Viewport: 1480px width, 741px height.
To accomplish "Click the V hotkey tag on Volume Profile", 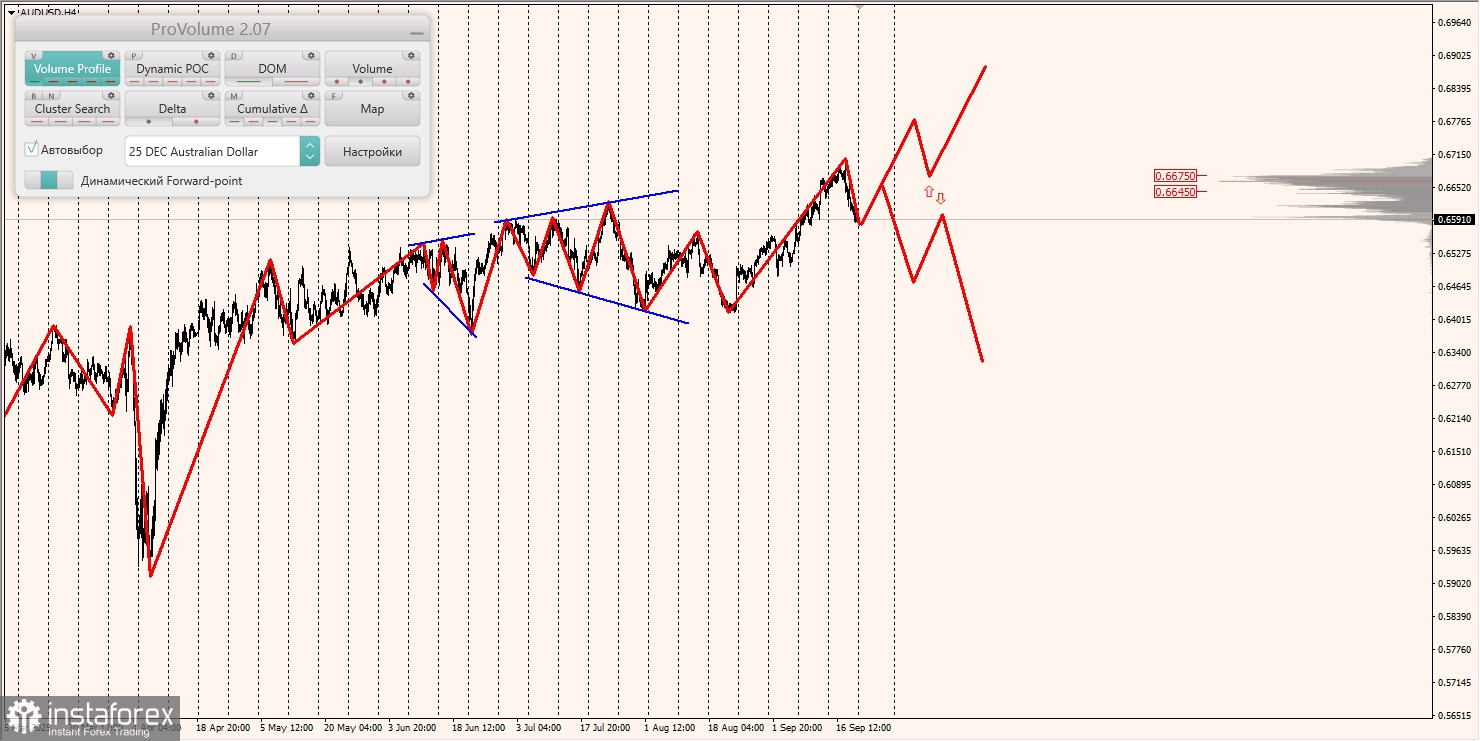I will (34, 56).
